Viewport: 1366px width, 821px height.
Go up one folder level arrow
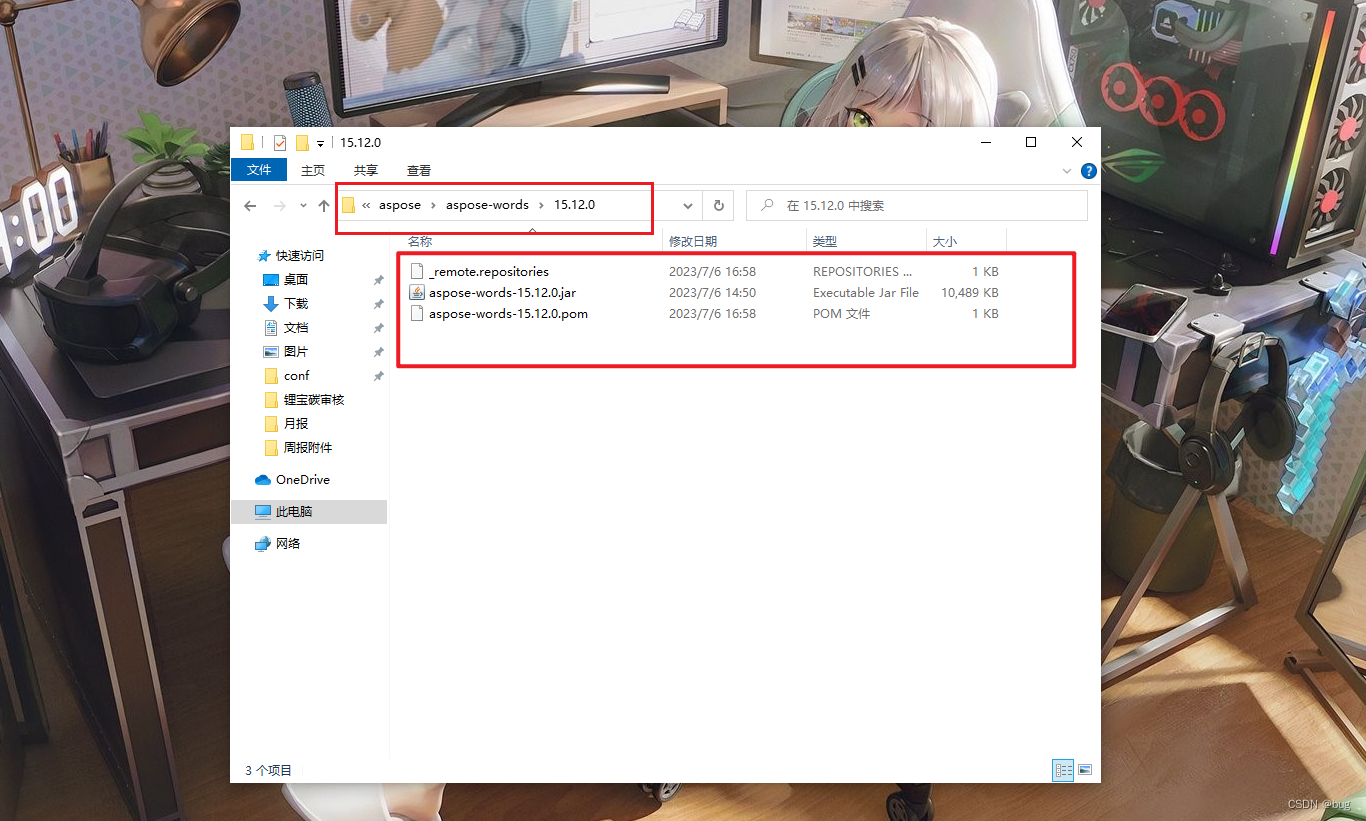click(x=323, y=205)
